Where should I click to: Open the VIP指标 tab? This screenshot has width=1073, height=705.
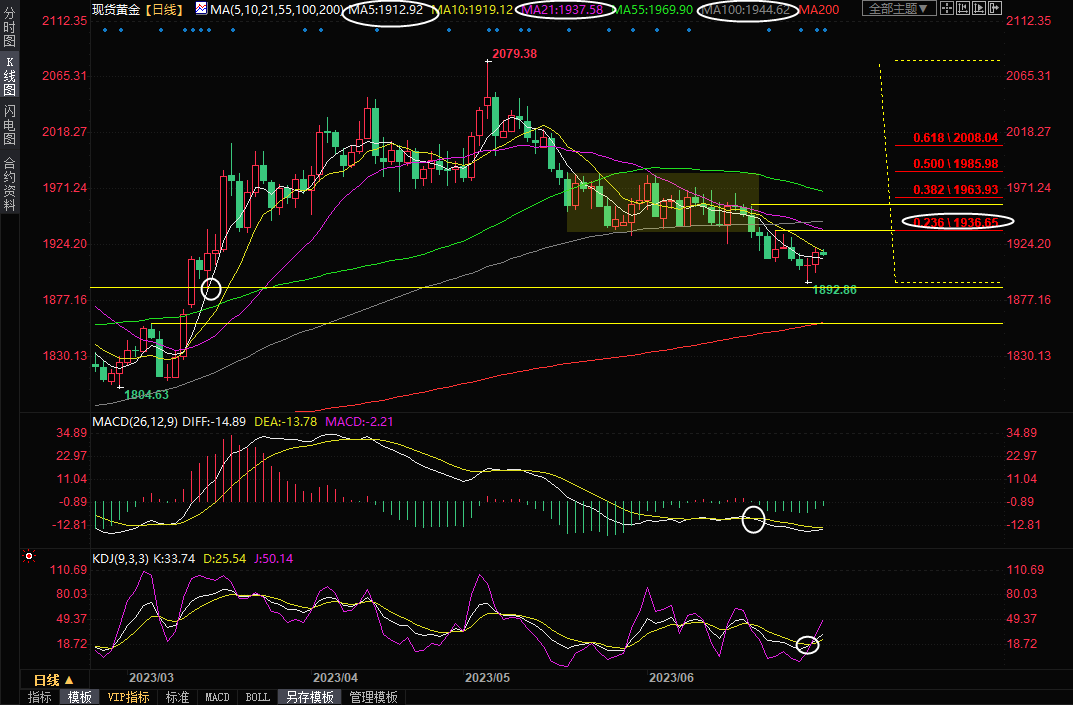[128, 697]
